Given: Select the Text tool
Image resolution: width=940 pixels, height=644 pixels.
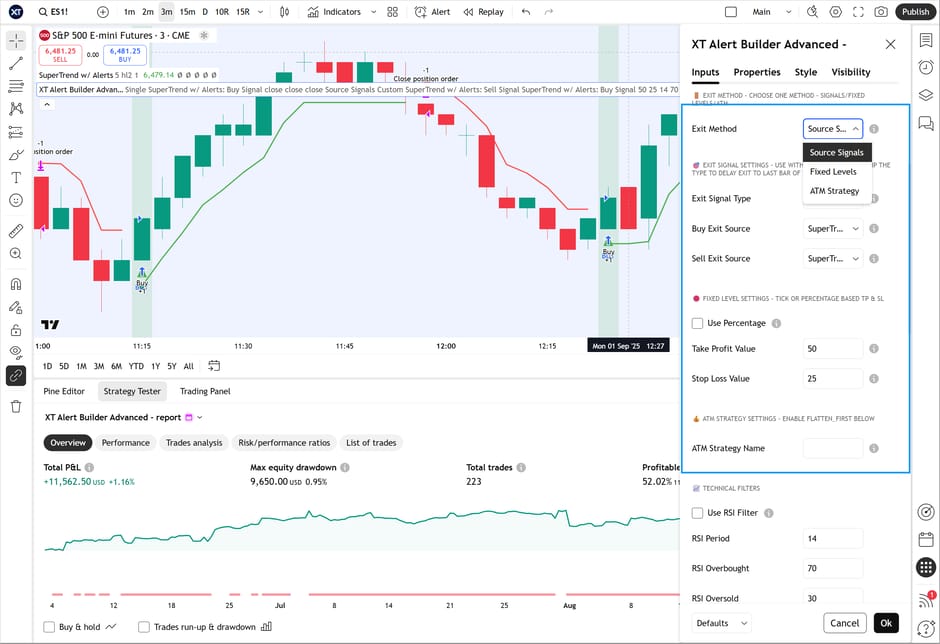Looking at the screenshot, I should pyautogui.click(x=16, y=177).
